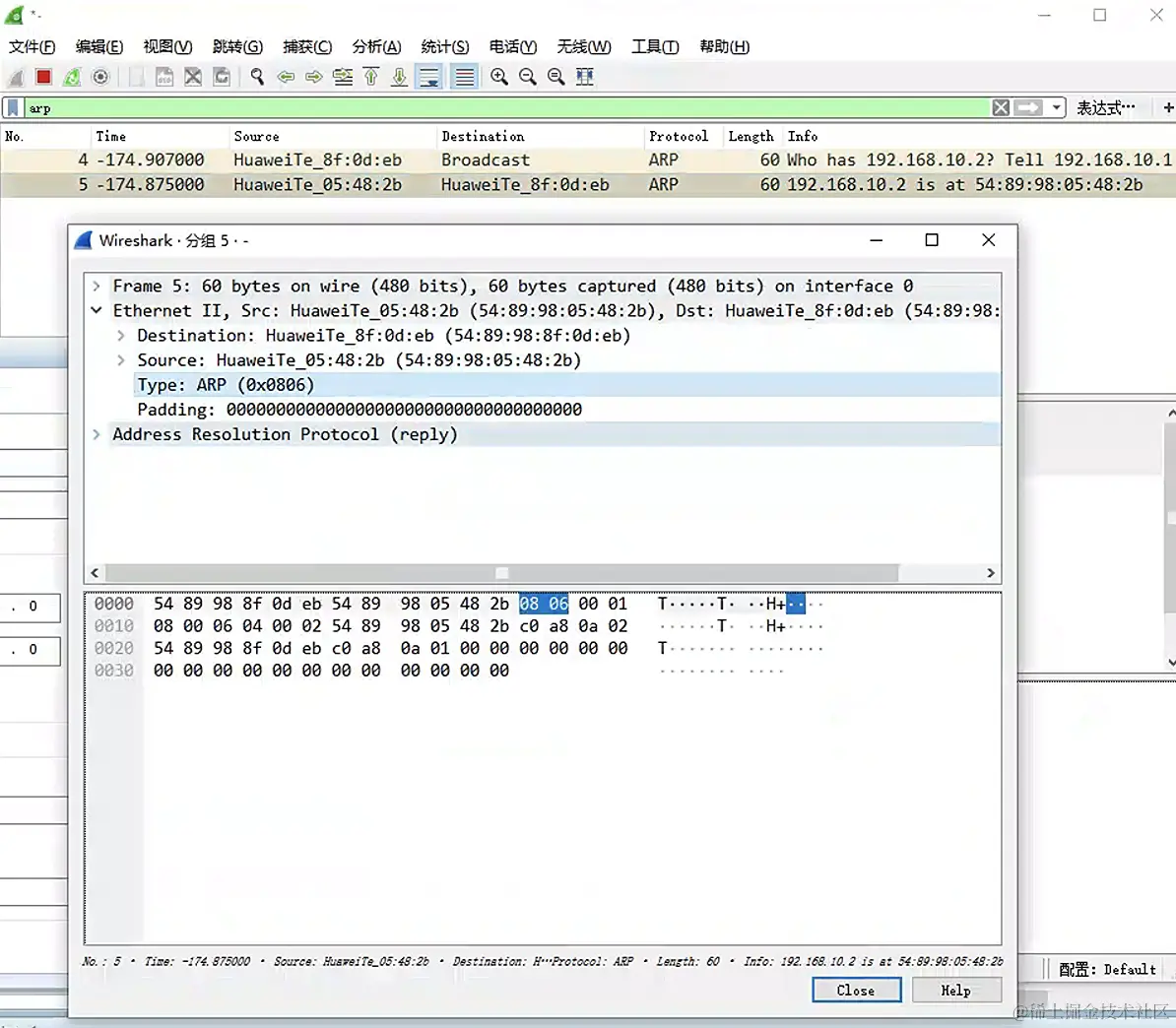
Task: Restart the current capture with green fin
Action: pos(72,77)
